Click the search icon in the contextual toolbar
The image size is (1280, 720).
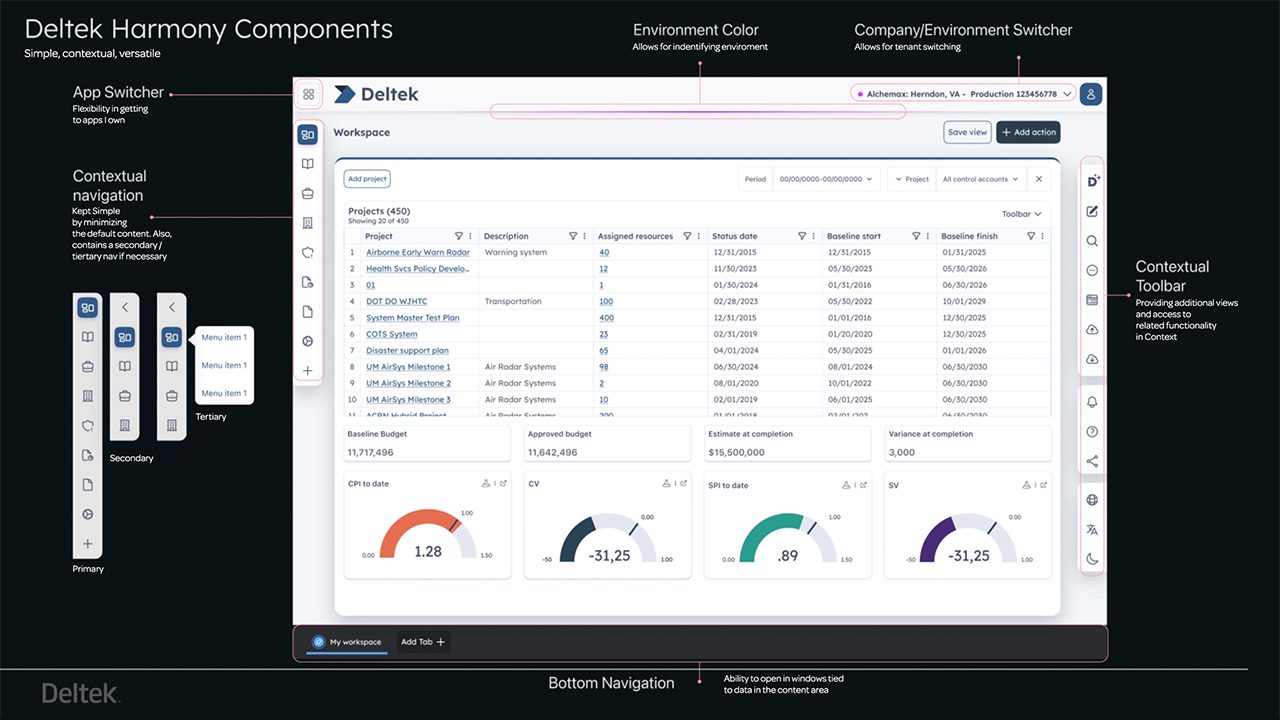[x=1091, y=240]
